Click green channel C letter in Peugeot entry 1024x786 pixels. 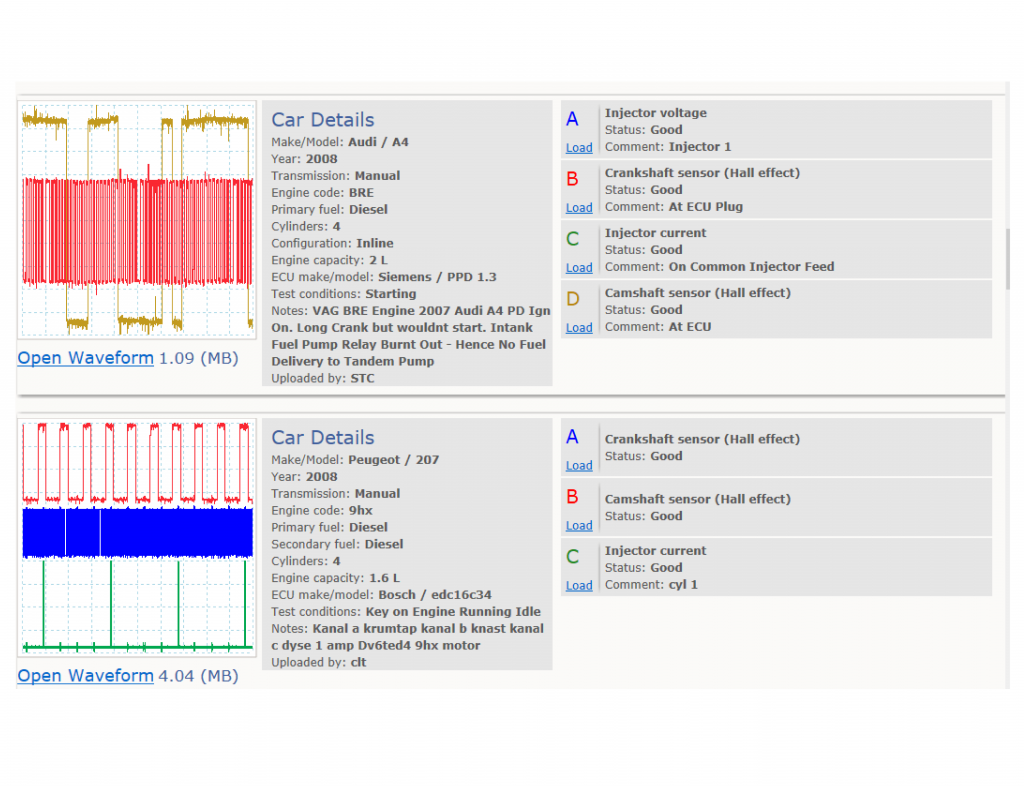tap(573, 557)
